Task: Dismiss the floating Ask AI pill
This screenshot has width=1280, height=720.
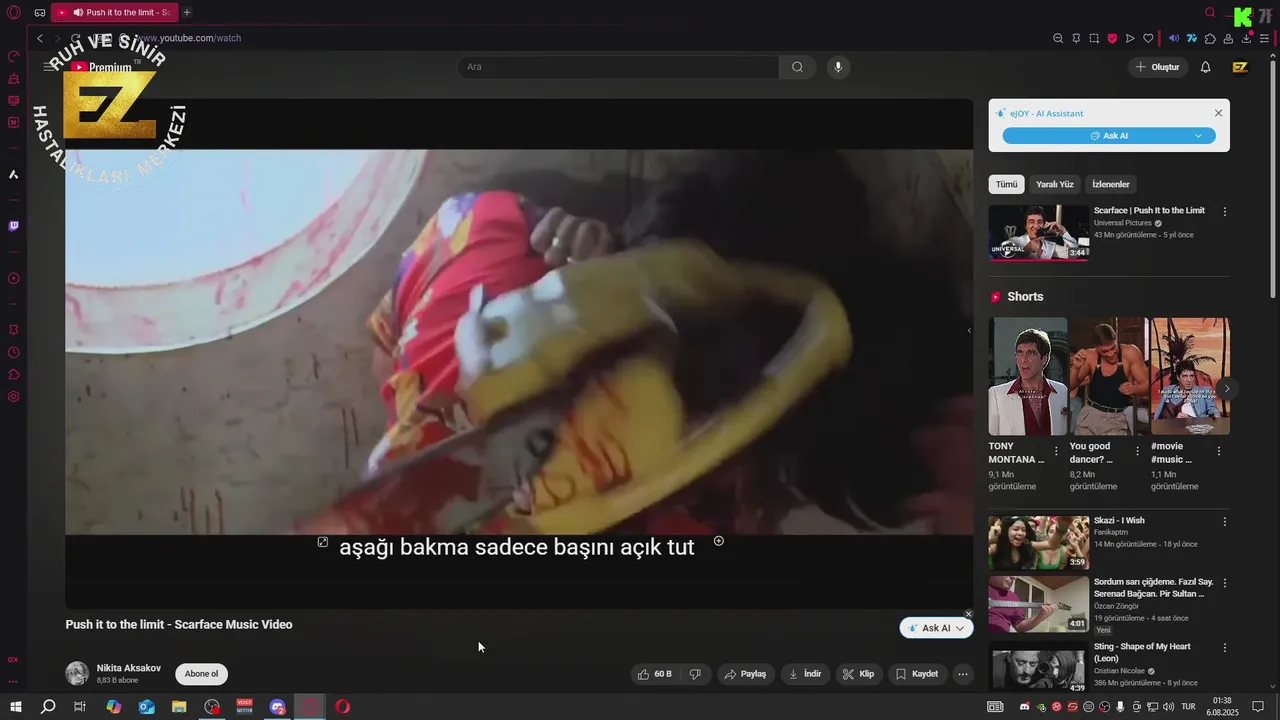Action: coord(968,614)
